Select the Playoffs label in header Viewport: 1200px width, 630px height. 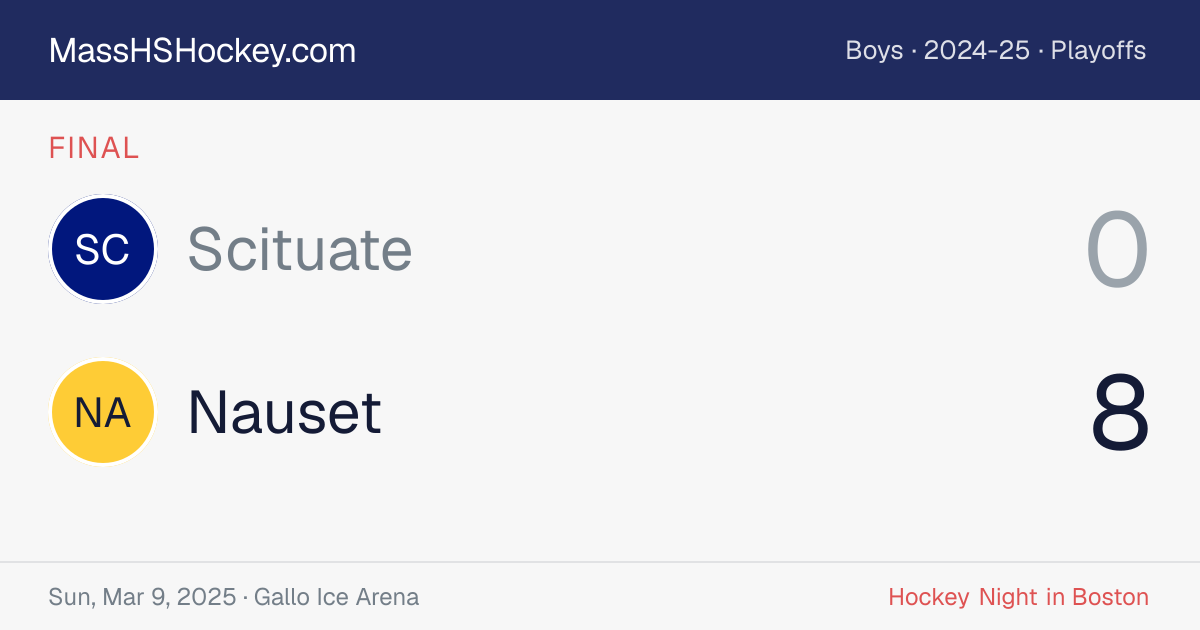tap(1098, 51)
